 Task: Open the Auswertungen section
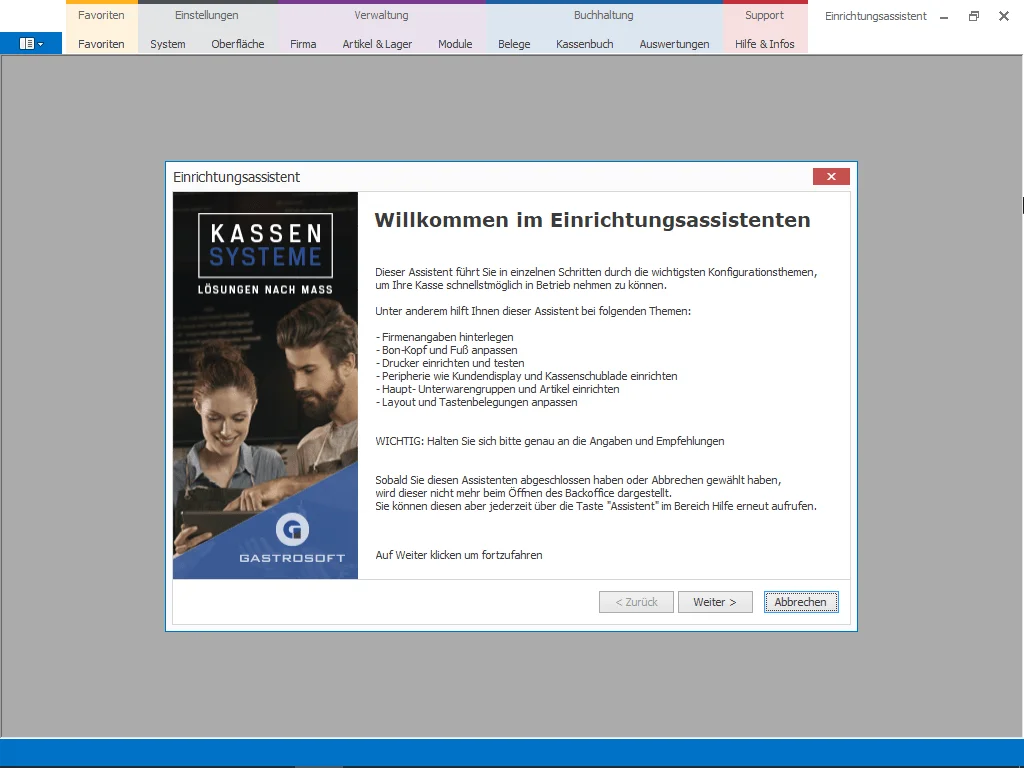coord(674,44)
